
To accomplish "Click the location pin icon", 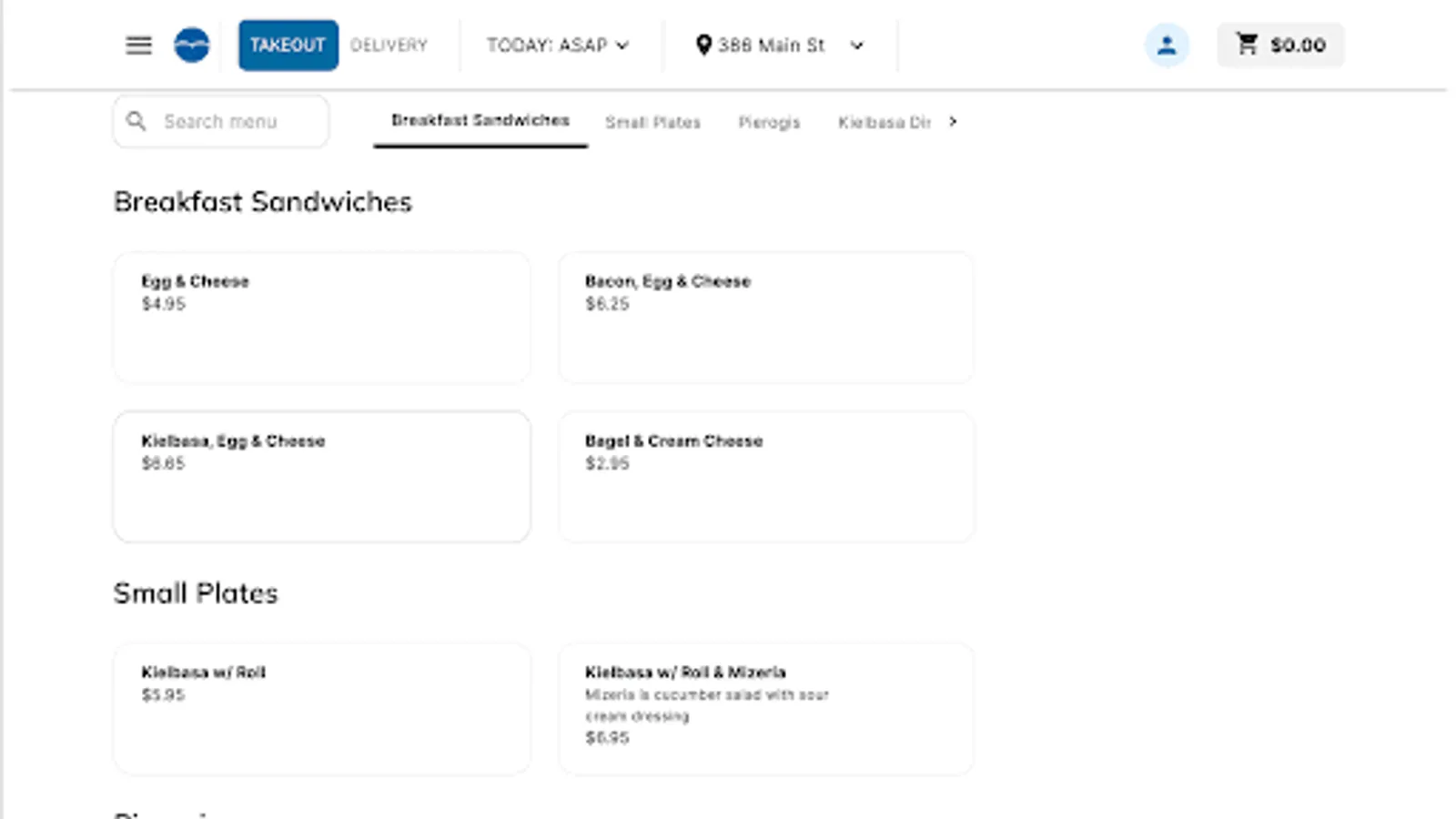I will [x=703, y=45].
